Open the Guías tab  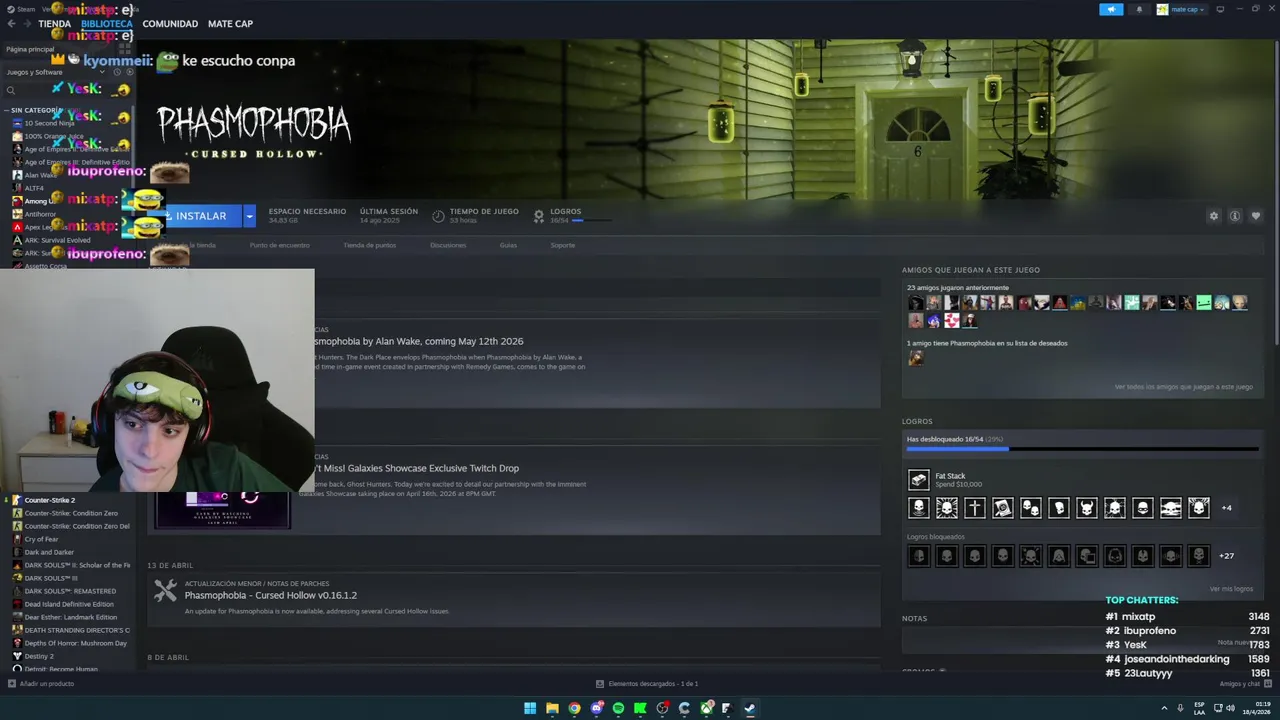508,245
